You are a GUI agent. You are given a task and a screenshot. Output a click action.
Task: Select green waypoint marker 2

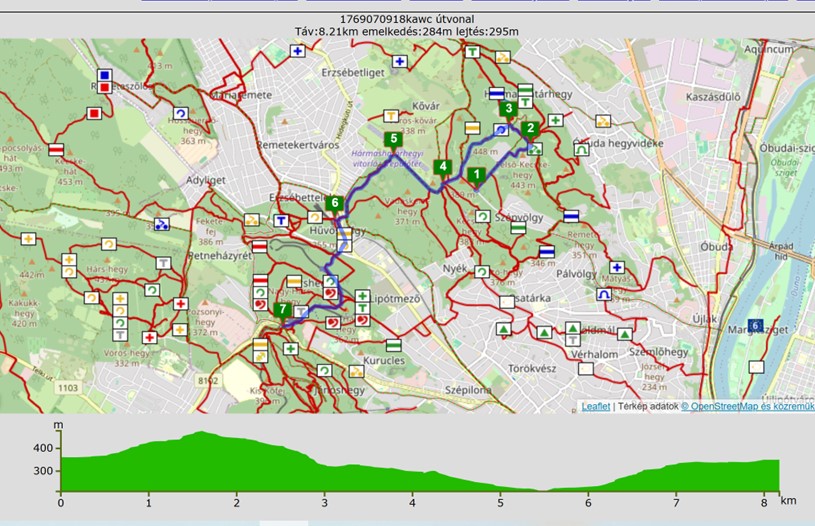pyautogui.click(x=531, y=129)
